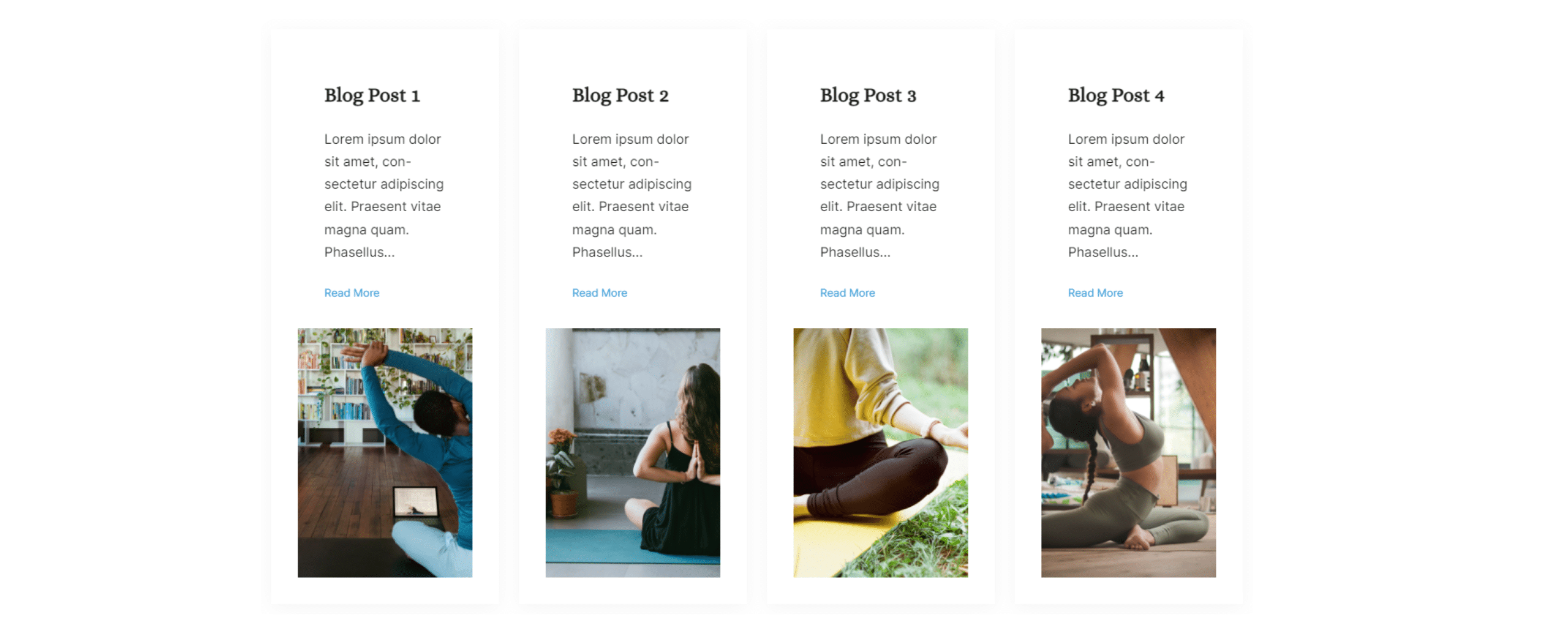The width and height of the screenshot is (1568, 639).
Task: Select the Blog Post 2 excerpt text
Action: tap(632, 195)
